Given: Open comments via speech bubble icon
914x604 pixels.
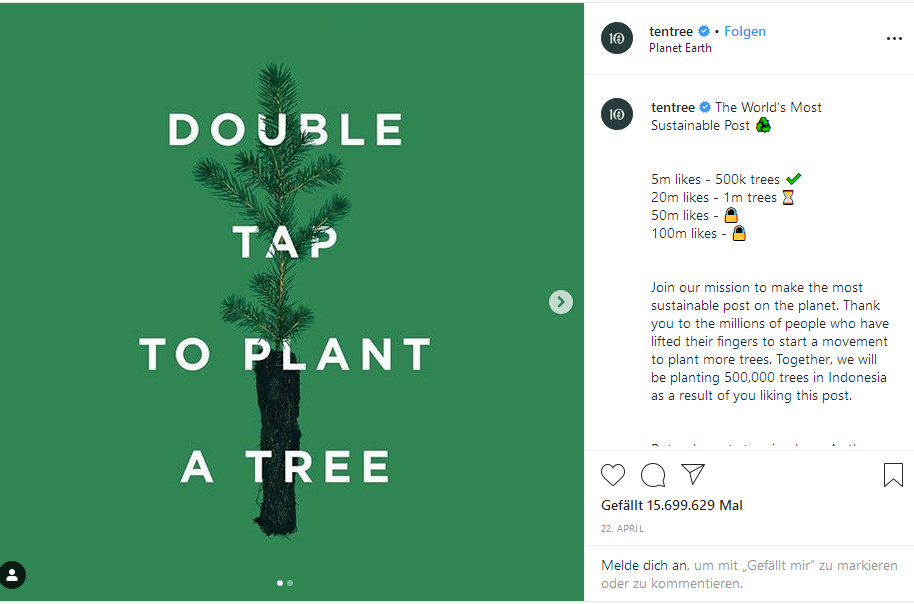Looking at the screenshot, I should [x=653, y=475].
